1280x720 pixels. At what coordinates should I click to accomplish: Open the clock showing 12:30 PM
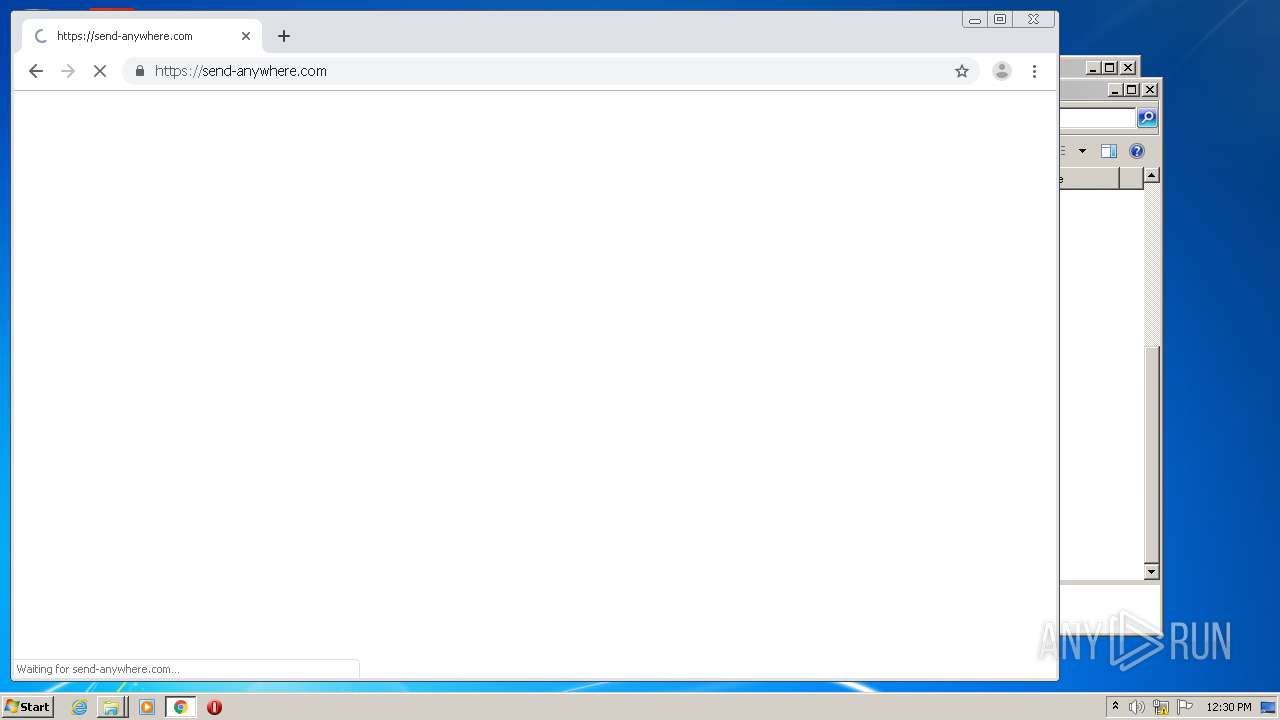point(1228,707)
